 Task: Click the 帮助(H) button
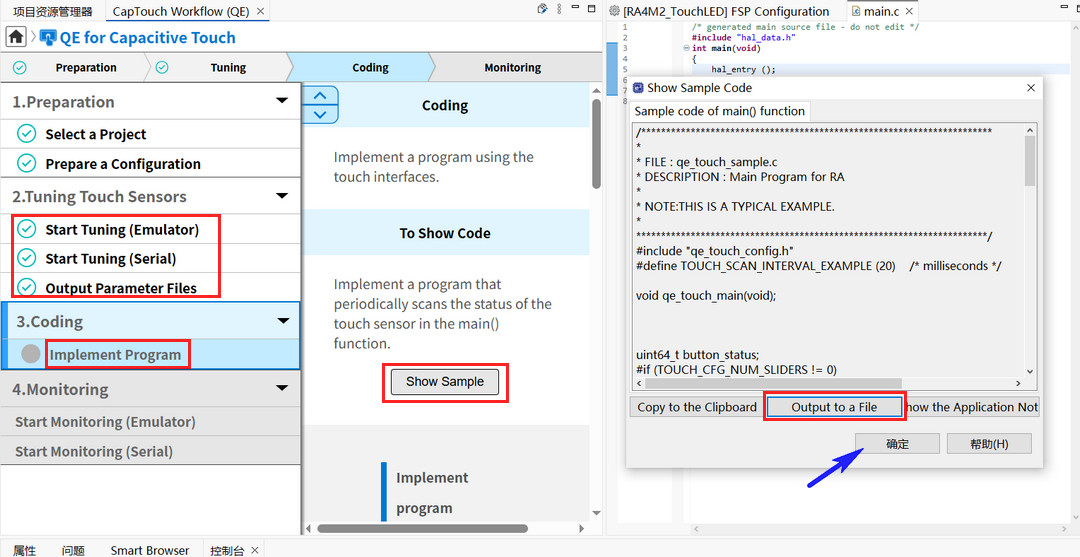[x=989, y=444]
